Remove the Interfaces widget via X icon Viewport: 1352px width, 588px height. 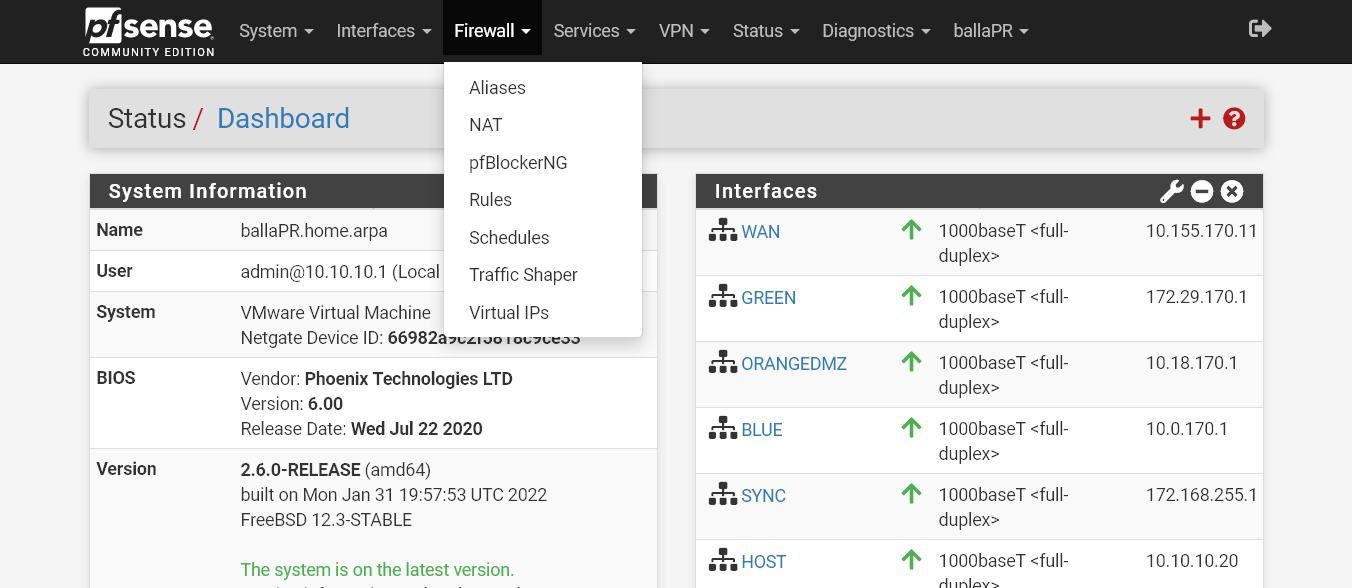coord(1231,190)
